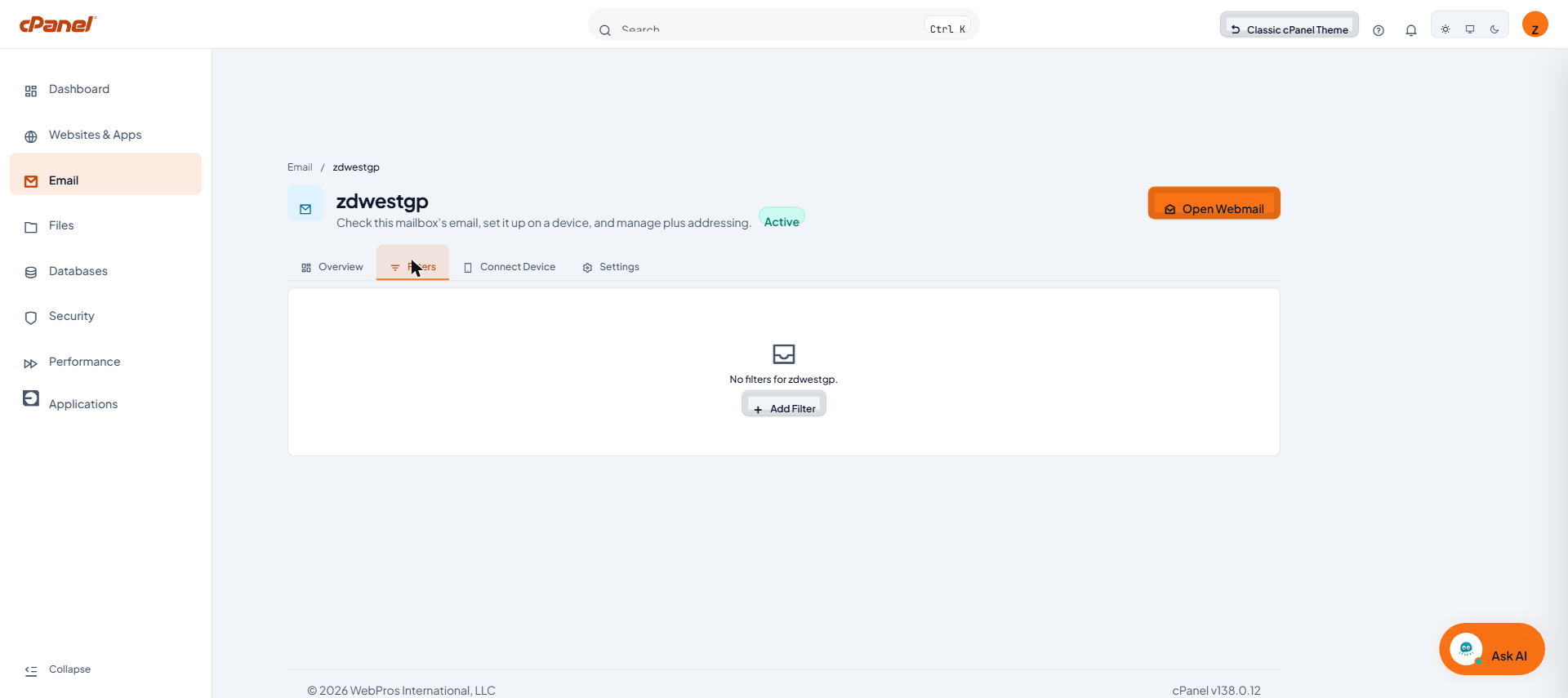Open the notifications bell
The width and height of the screenshot is (1568, 698).
tap(1411, 30)
